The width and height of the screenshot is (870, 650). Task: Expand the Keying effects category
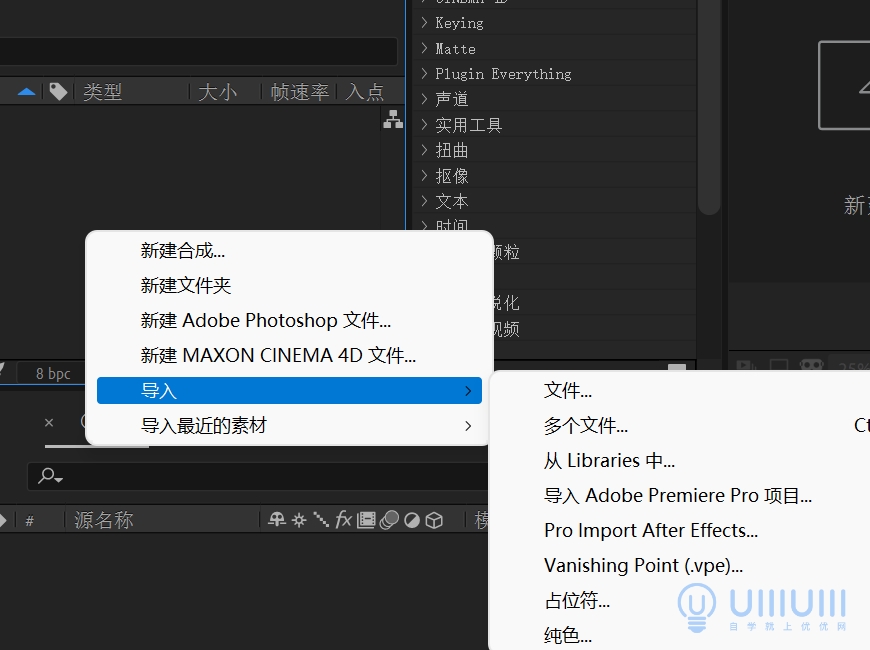424,22
